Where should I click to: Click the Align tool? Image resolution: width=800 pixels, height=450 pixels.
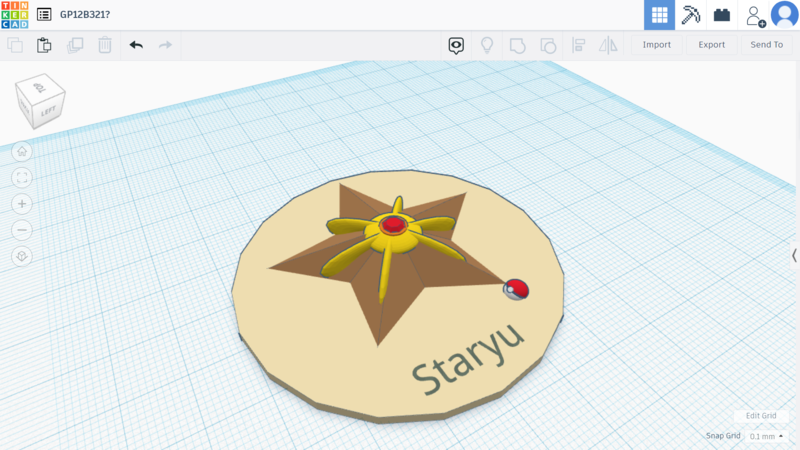(578, 45)
